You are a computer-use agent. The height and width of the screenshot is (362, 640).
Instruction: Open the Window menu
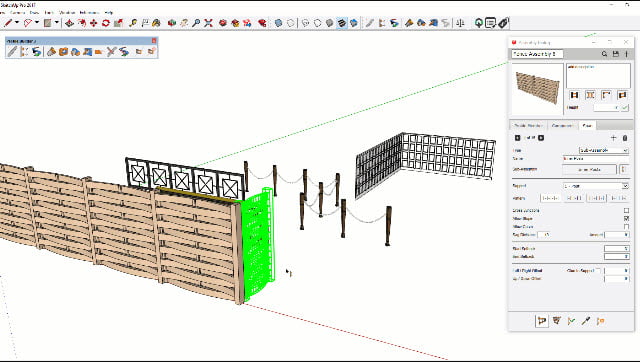click(x=67, y=13)
